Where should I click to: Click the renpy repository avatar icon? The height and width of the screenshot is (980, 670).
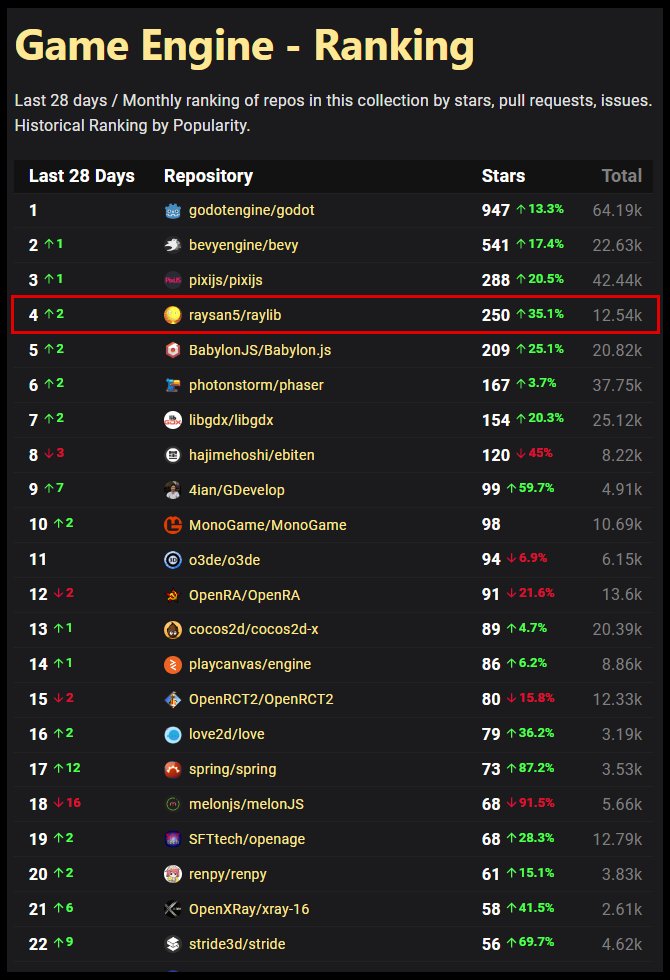(x=172, y=874)
